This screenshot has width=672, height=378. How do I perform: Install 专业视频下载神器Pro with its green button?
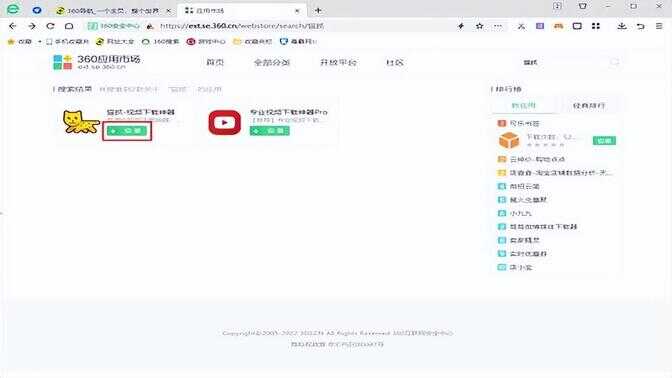(270, 131)
